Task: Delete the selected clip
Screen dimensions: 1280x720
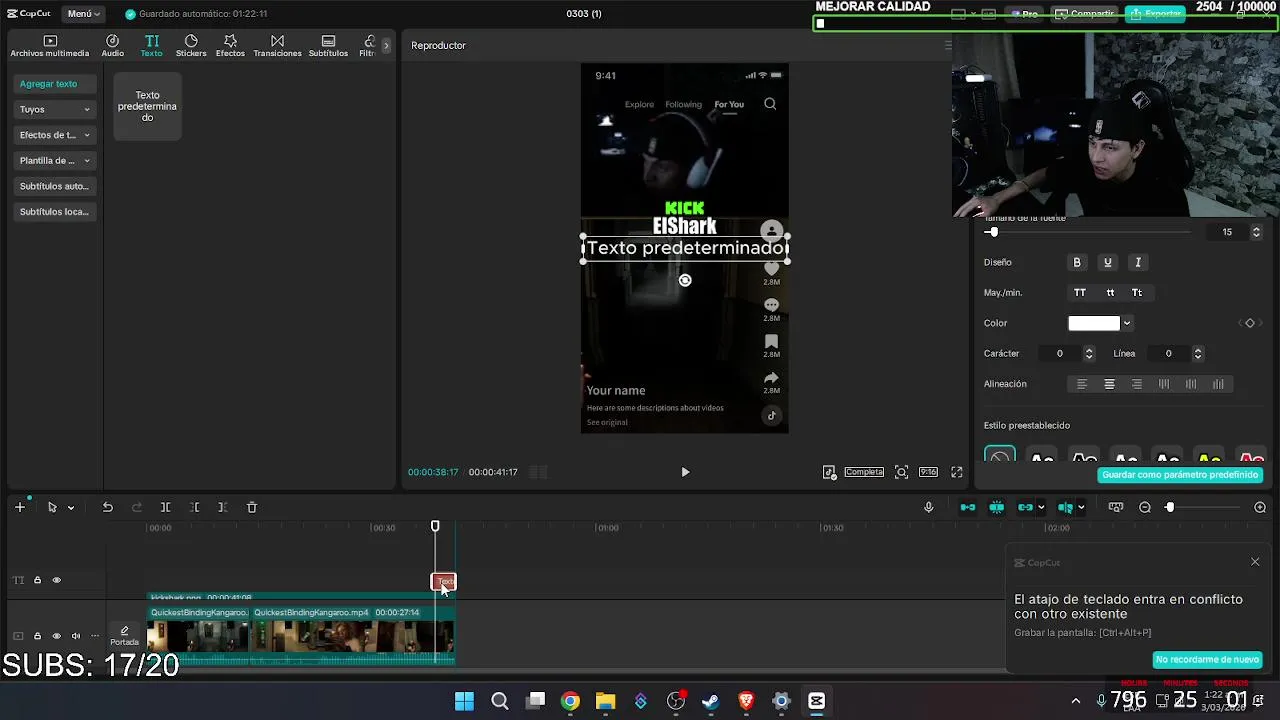Action: [252, 507]
